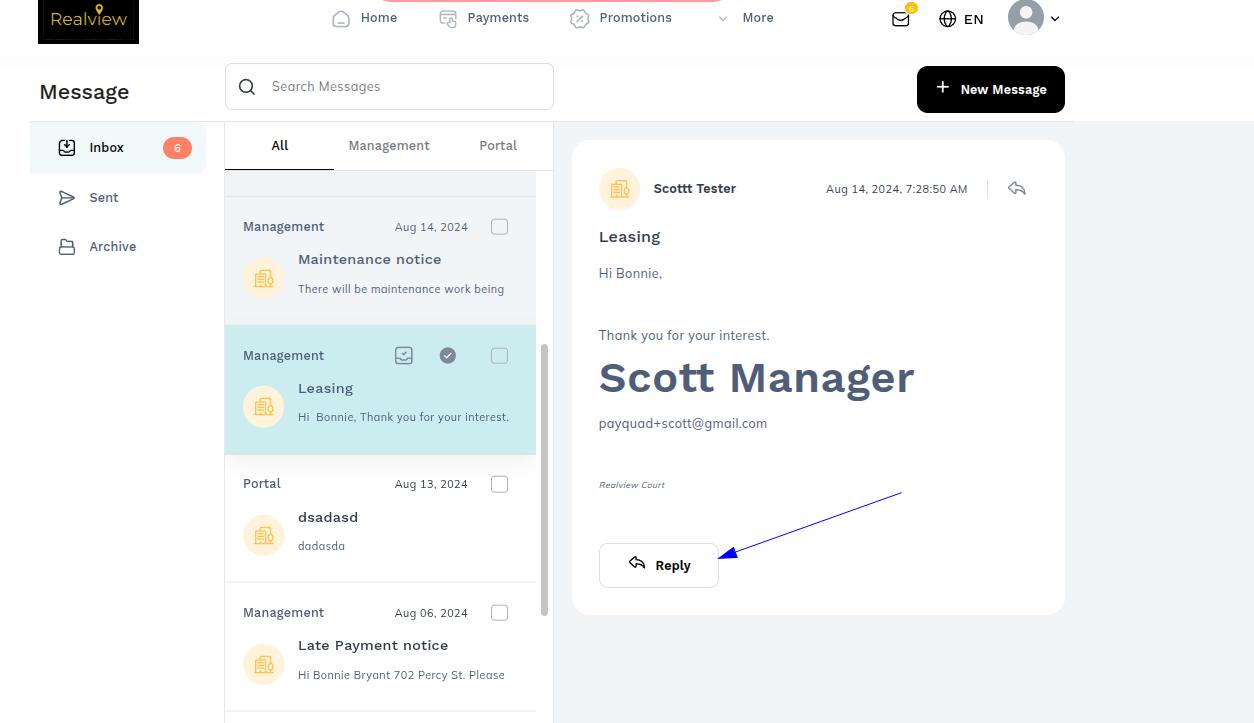Viewport: 1254px width, 723px height.
Task: Tick the dsadasd message checkbox
Action: (x=500, y=484)
